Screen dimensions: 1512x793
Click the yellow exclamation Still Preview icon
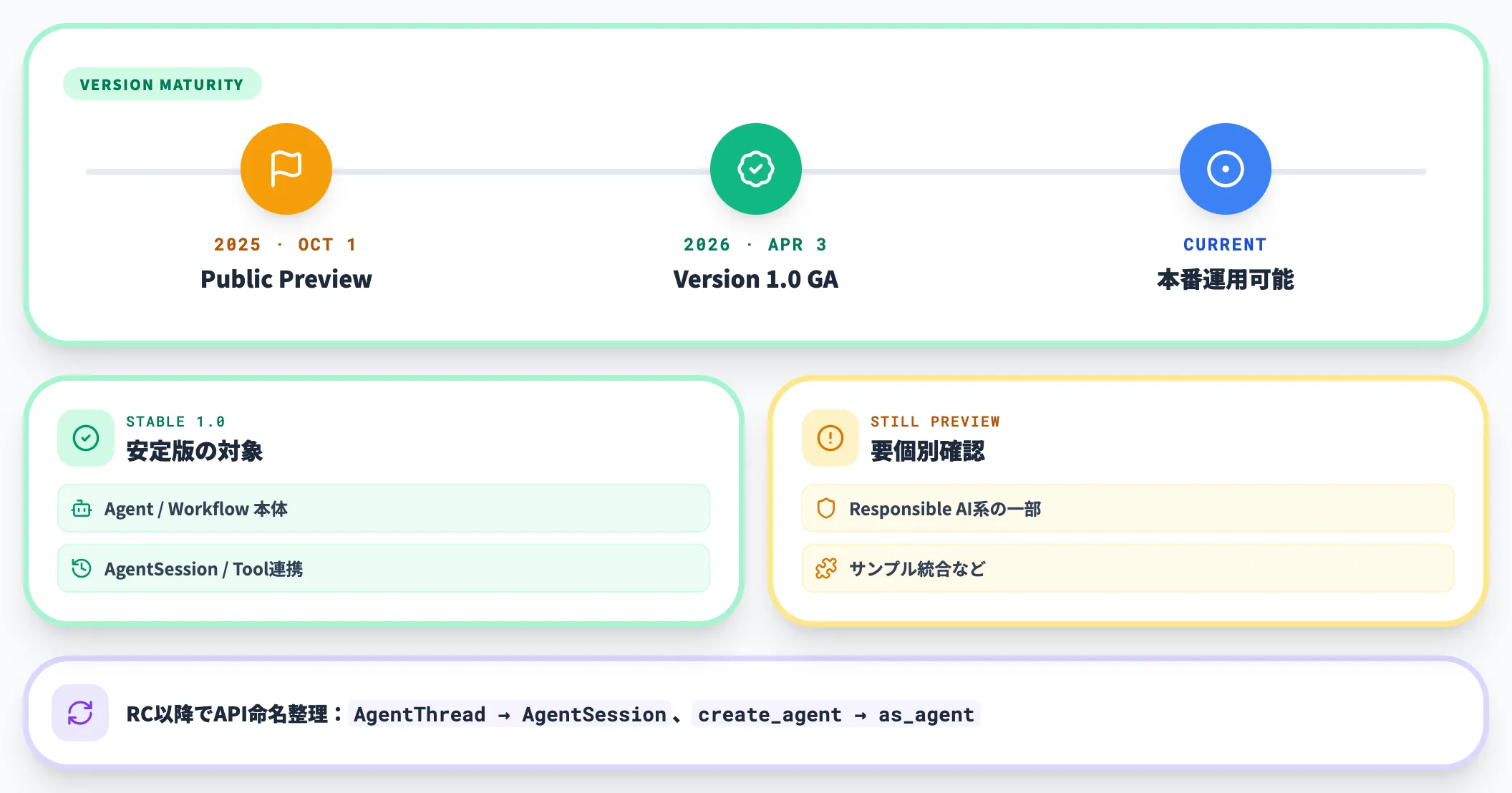pyautogui.click(x=830, y=438)
